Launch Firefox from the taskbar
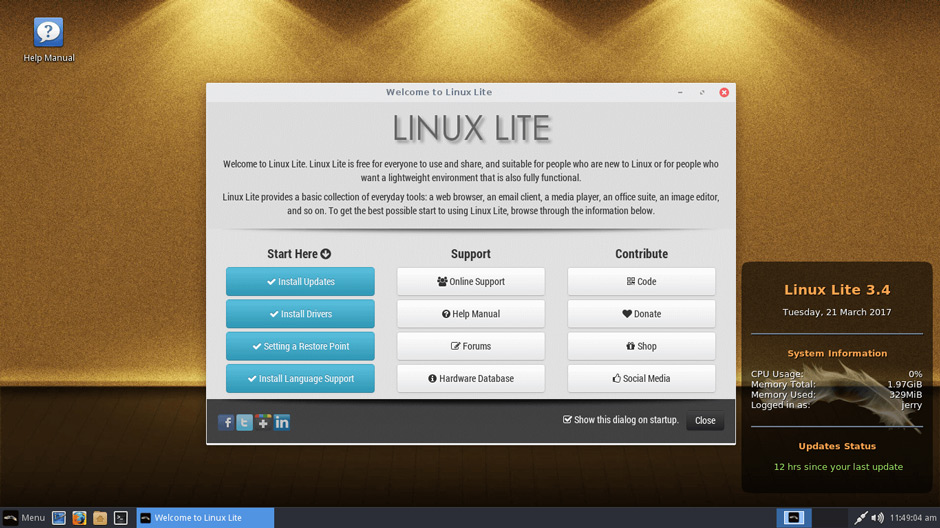940x528 pixels. pos(79,518)
